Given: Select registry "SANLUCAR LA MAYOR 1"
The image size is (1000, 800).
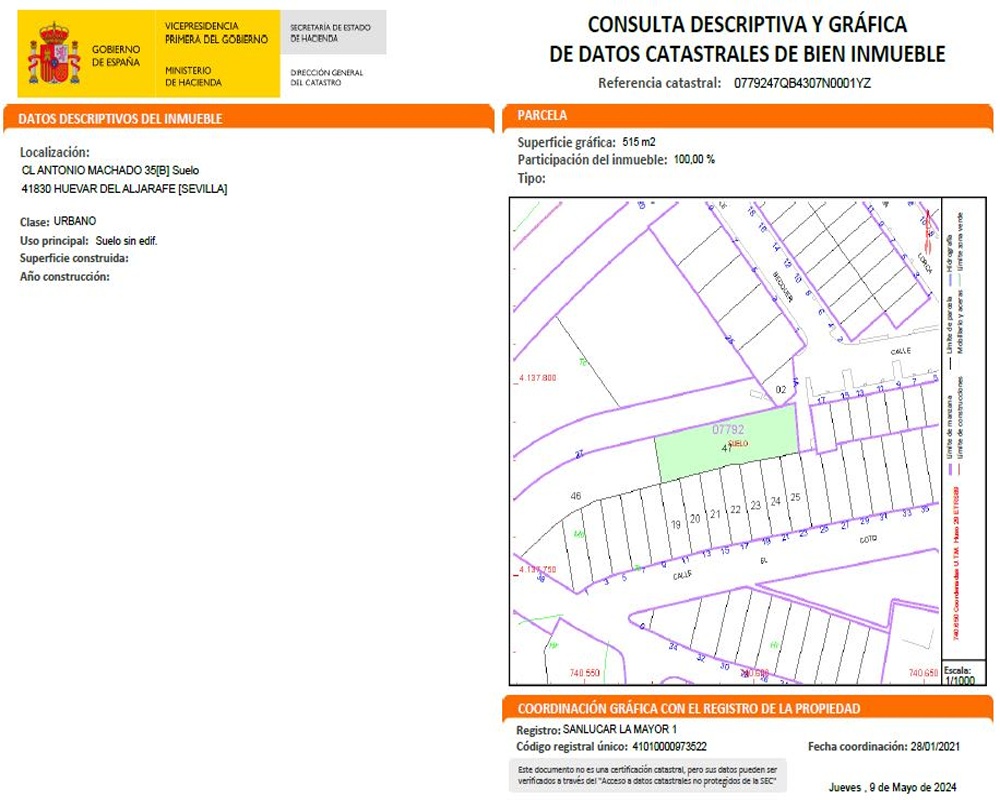Looking at the screenshot, I should tap(620, 729).
